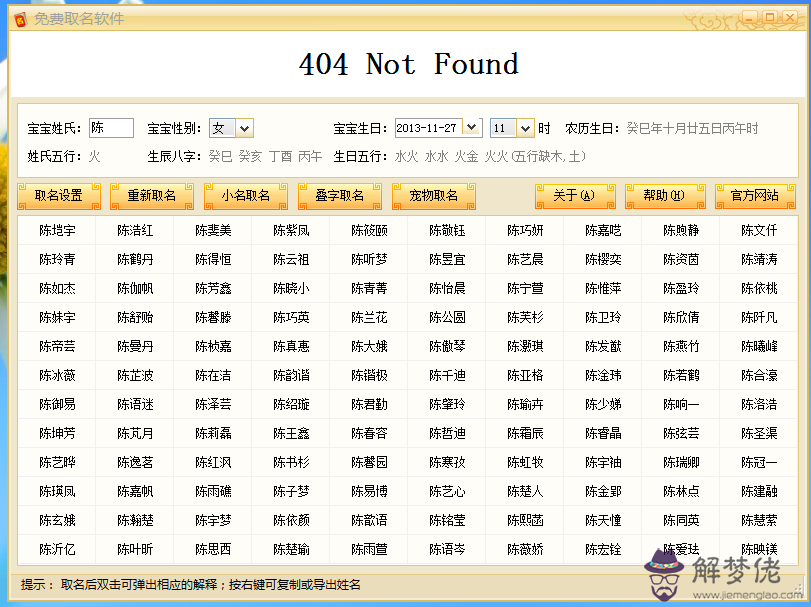The height and width of the screenshot is (607, 811).
Task: Click the name 陈沂亿 in bottom row
Action: (x=57, y=550)
